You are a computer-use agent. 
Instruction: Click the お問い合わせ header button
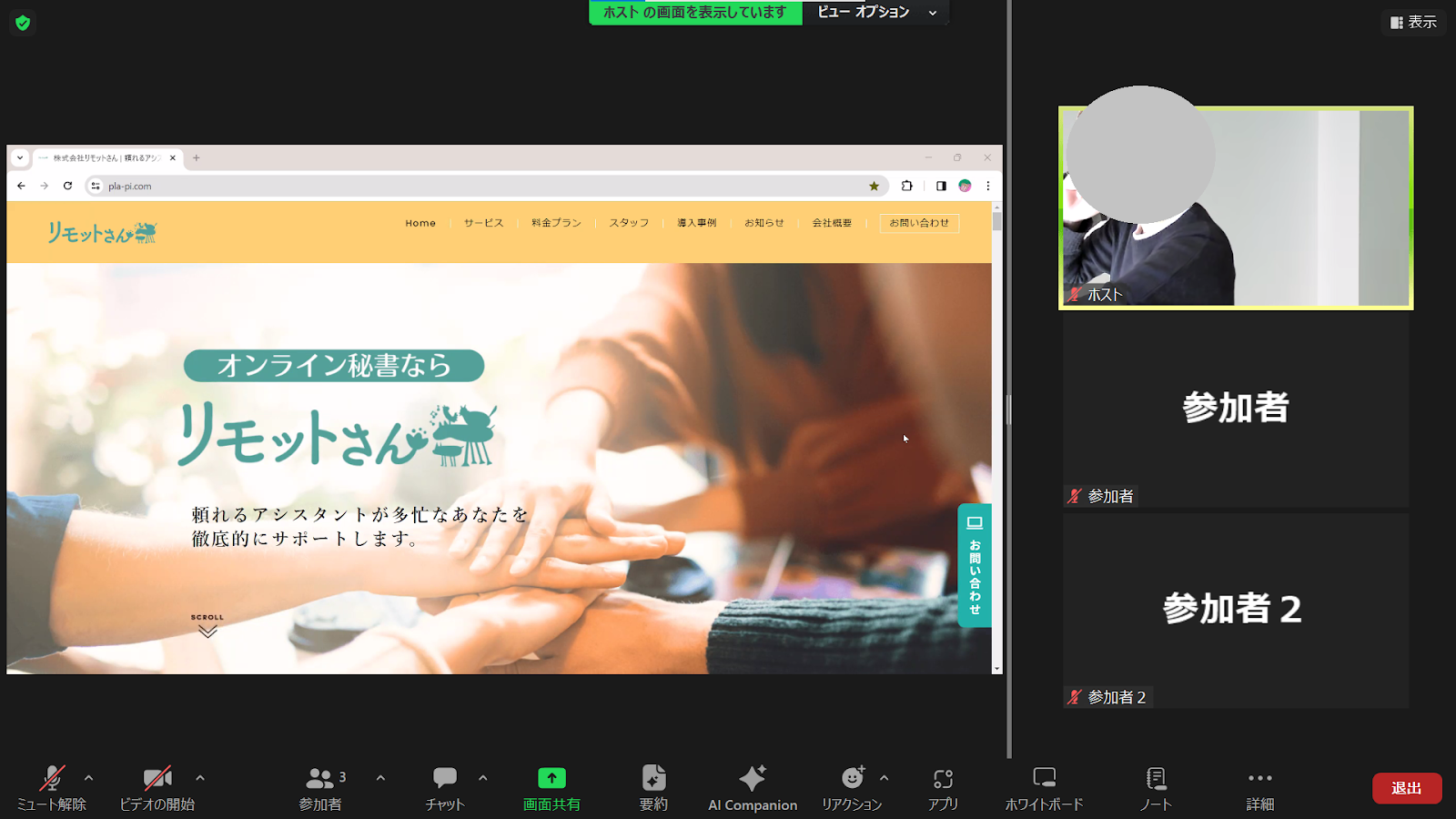[919, 223]
